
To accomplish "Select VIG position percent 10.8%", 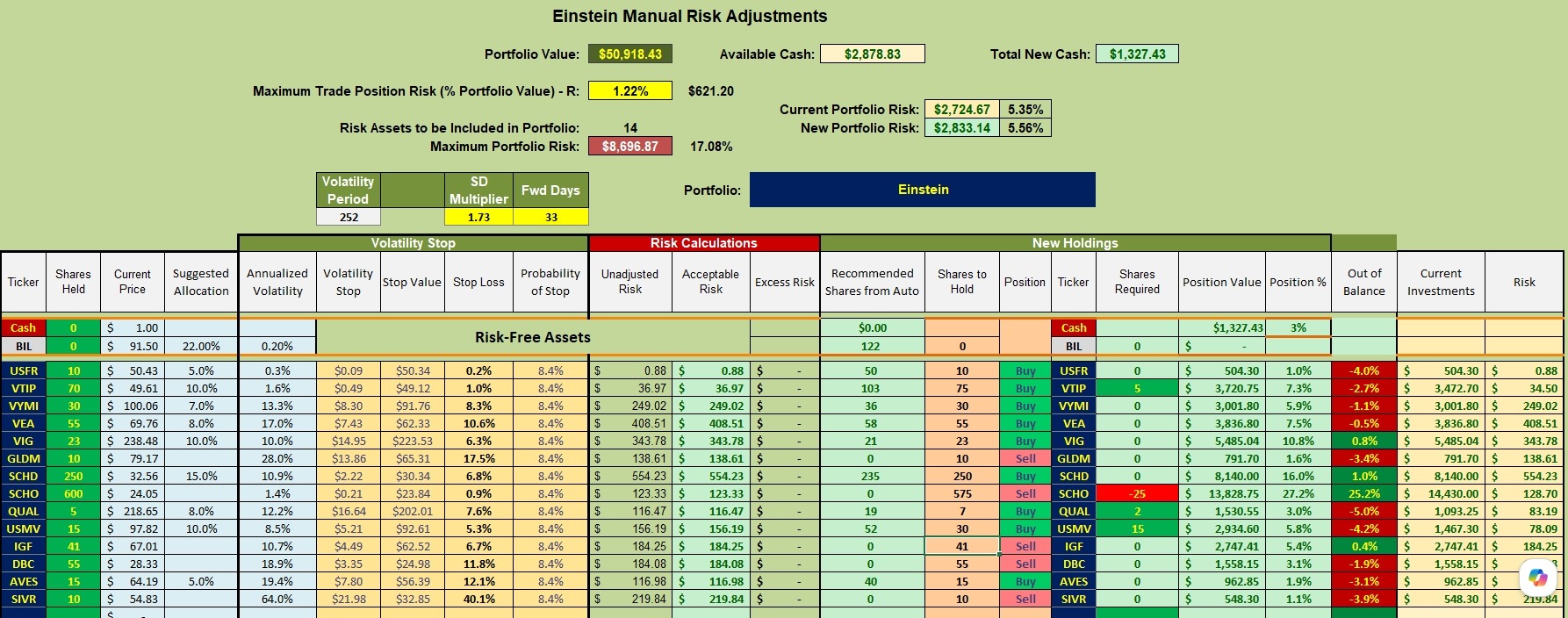I will pos(1298,441).
